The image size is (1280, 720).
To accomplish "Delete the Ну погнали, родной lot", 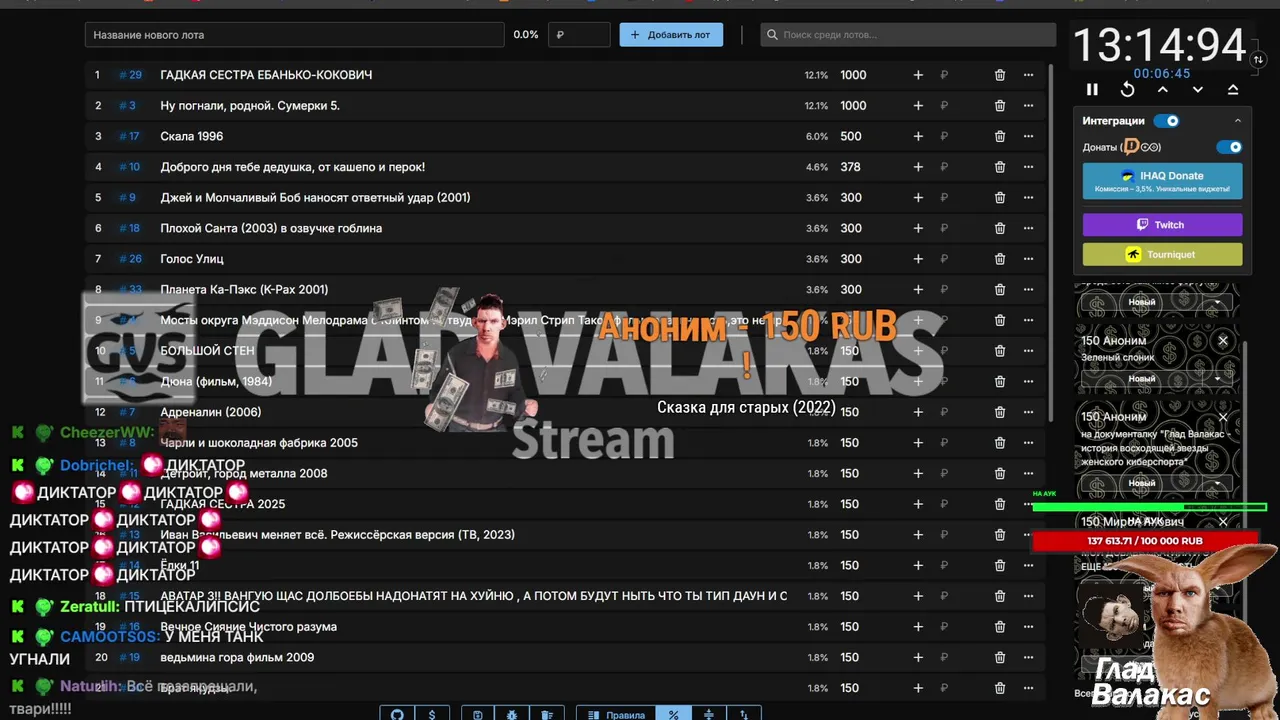I will [1000, 106].
